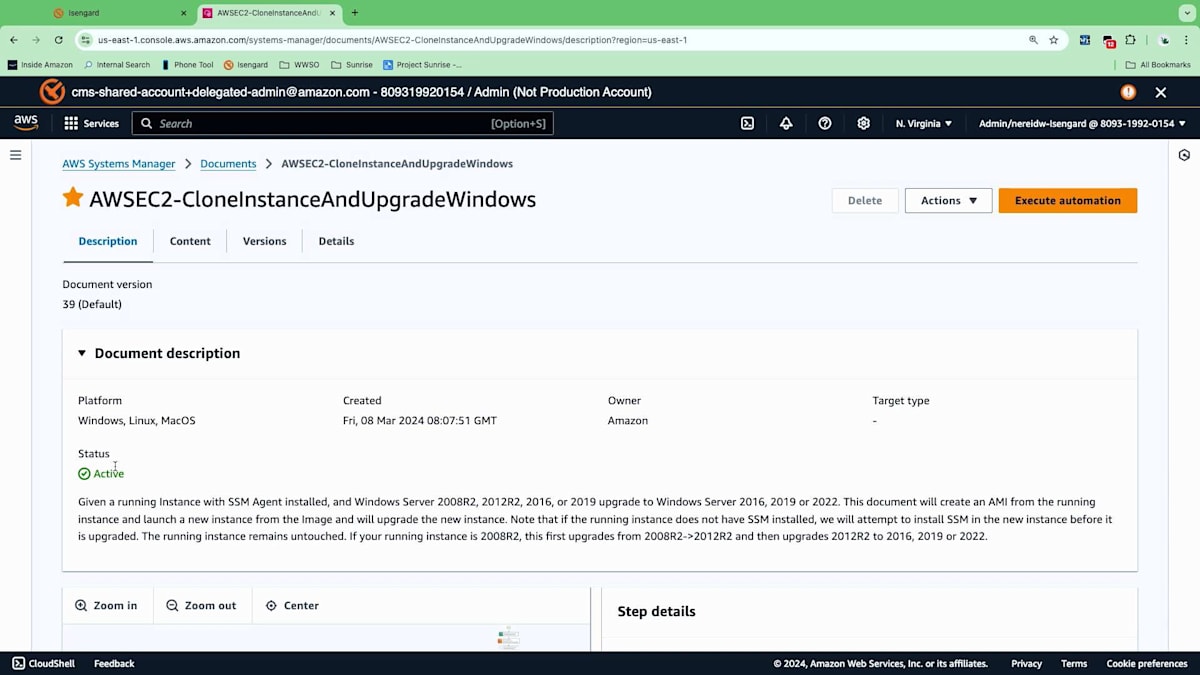Click the Zoom out button
The height and width of the screenshot is (675, 1200).
click(201, 605)
